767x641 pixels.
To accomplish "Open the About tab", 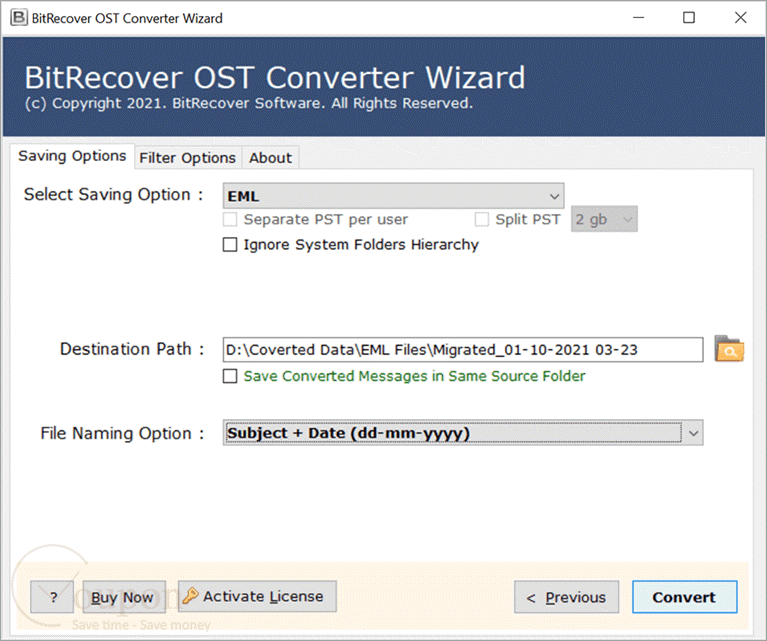I will (x=271, y=158).
